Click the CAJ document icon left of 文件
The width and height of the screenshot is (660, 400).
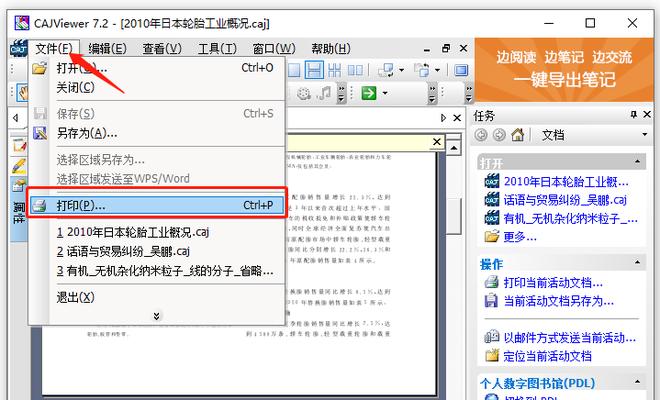[x=19, y=48]
